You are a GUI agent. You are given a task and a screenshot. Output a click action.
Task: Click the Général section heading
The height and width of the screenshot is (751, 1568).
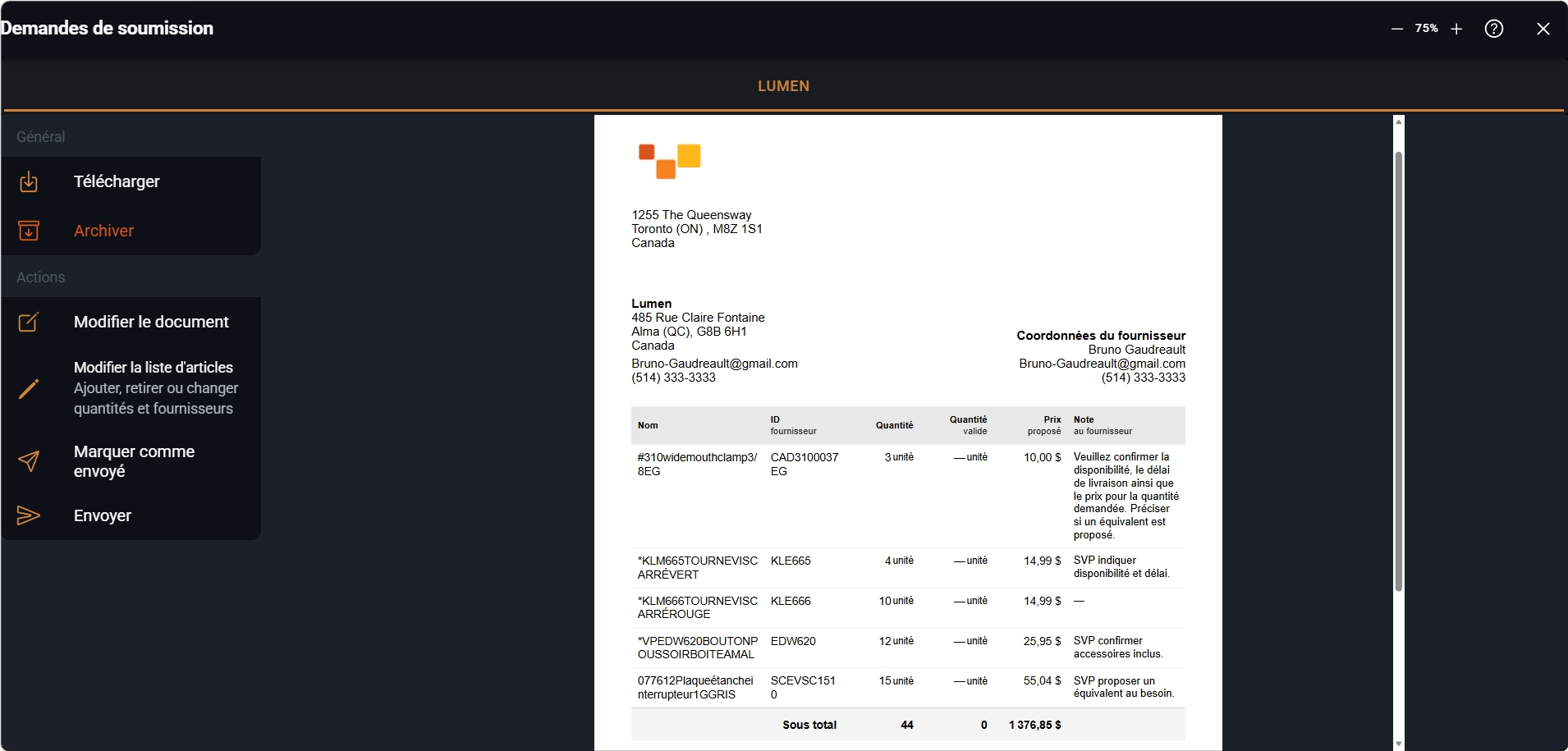40,137
